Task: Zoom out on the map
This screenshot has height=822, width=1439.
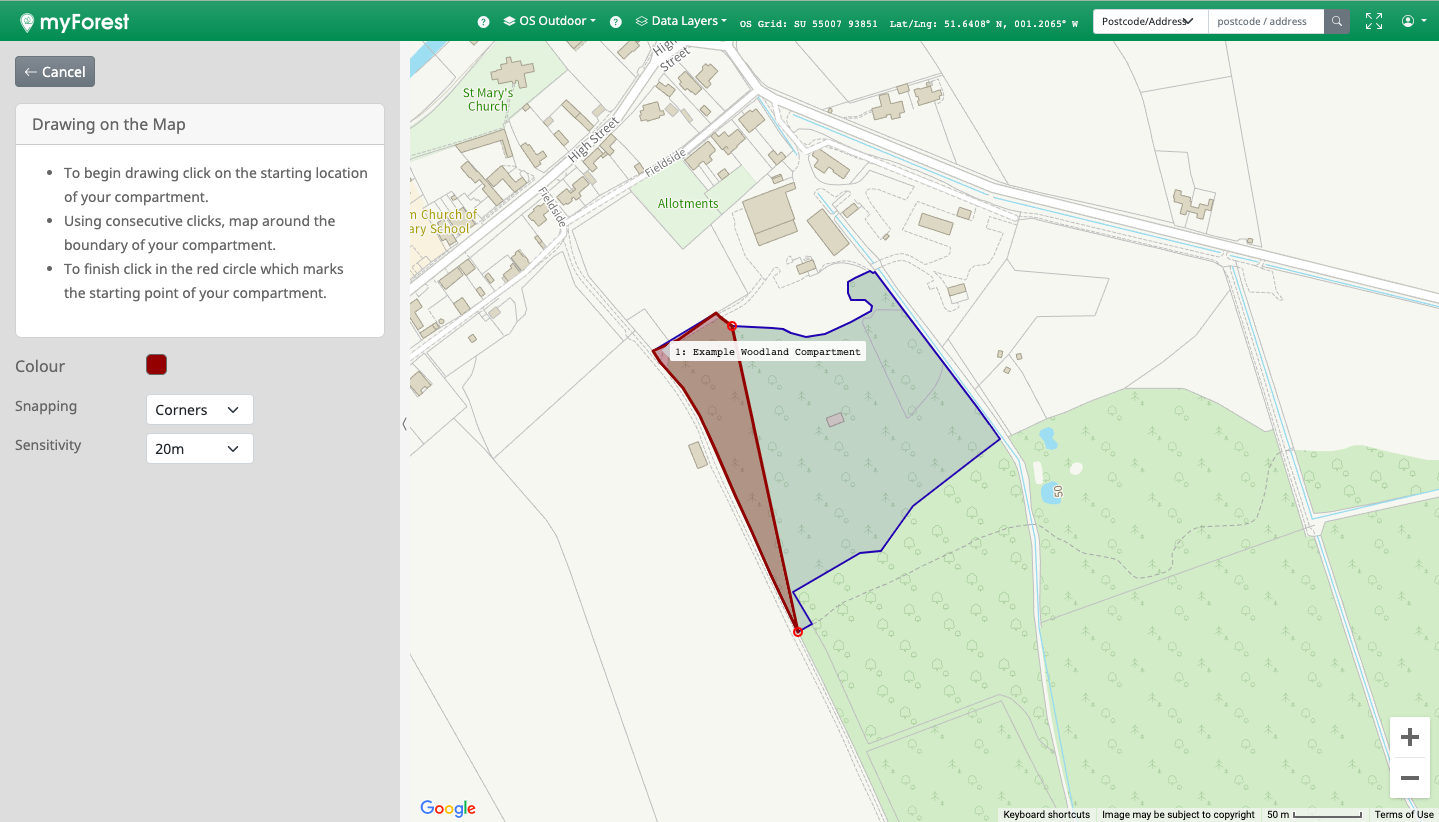Action: 1410,778
